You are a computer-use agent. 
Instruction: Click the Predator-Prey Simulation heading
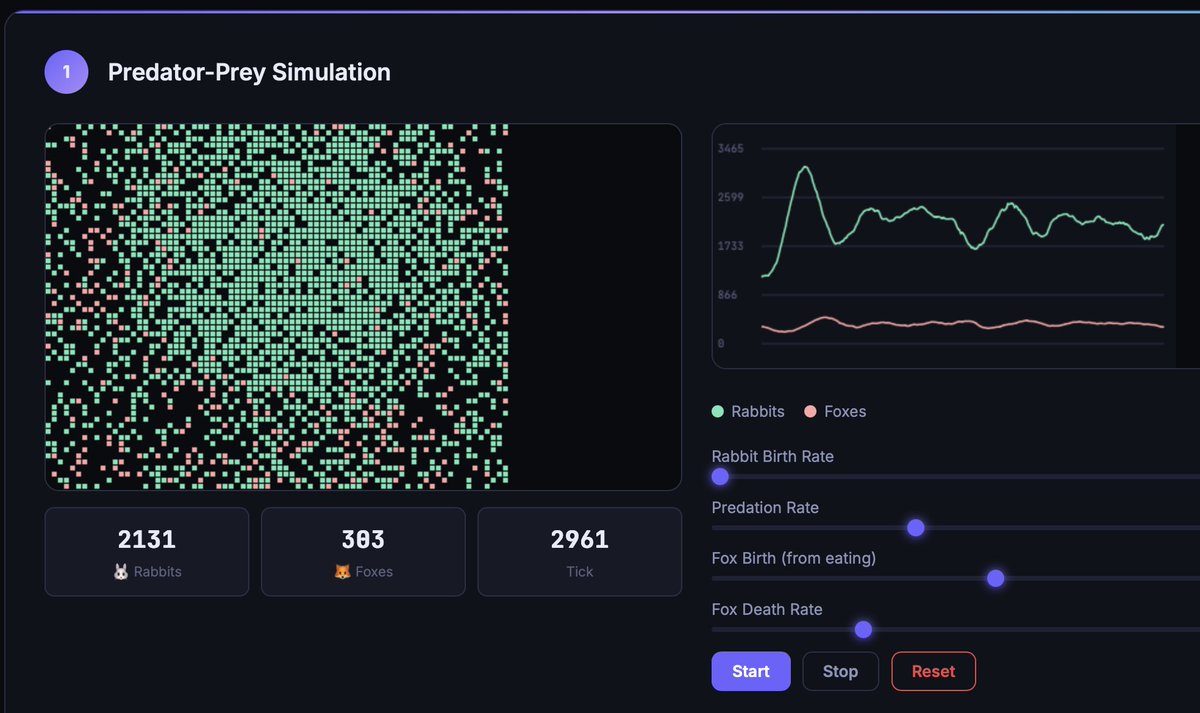[249, 72]
